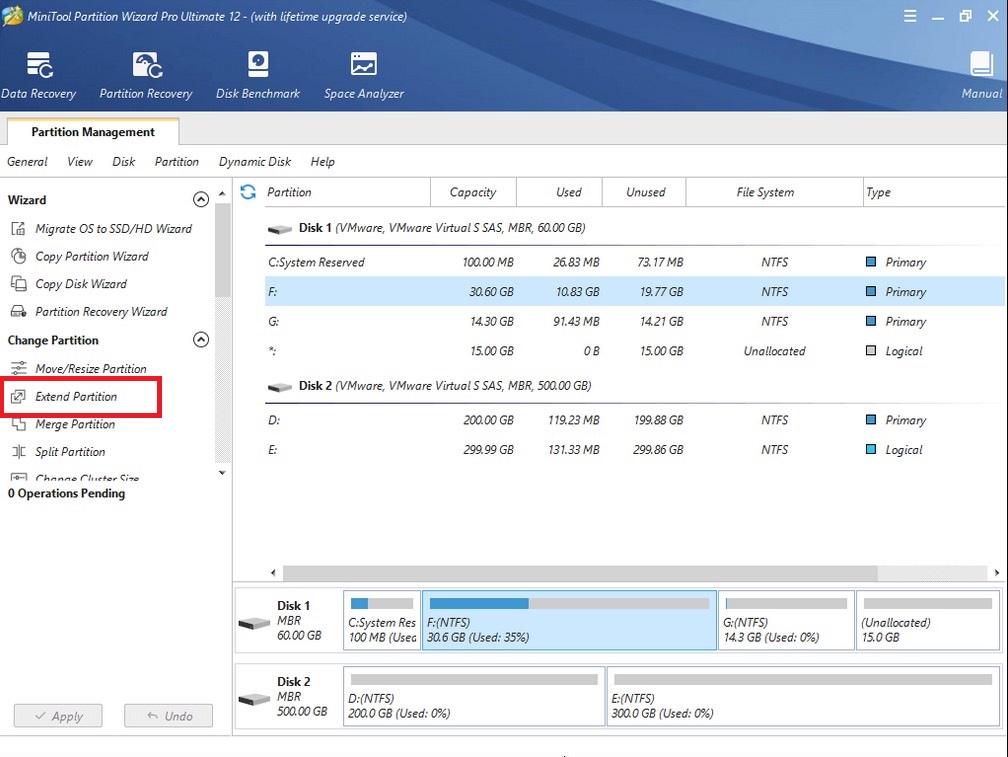This screenshot has width=1008, height=757.
Task: Open Disk Benchmark
Action: 258,75
